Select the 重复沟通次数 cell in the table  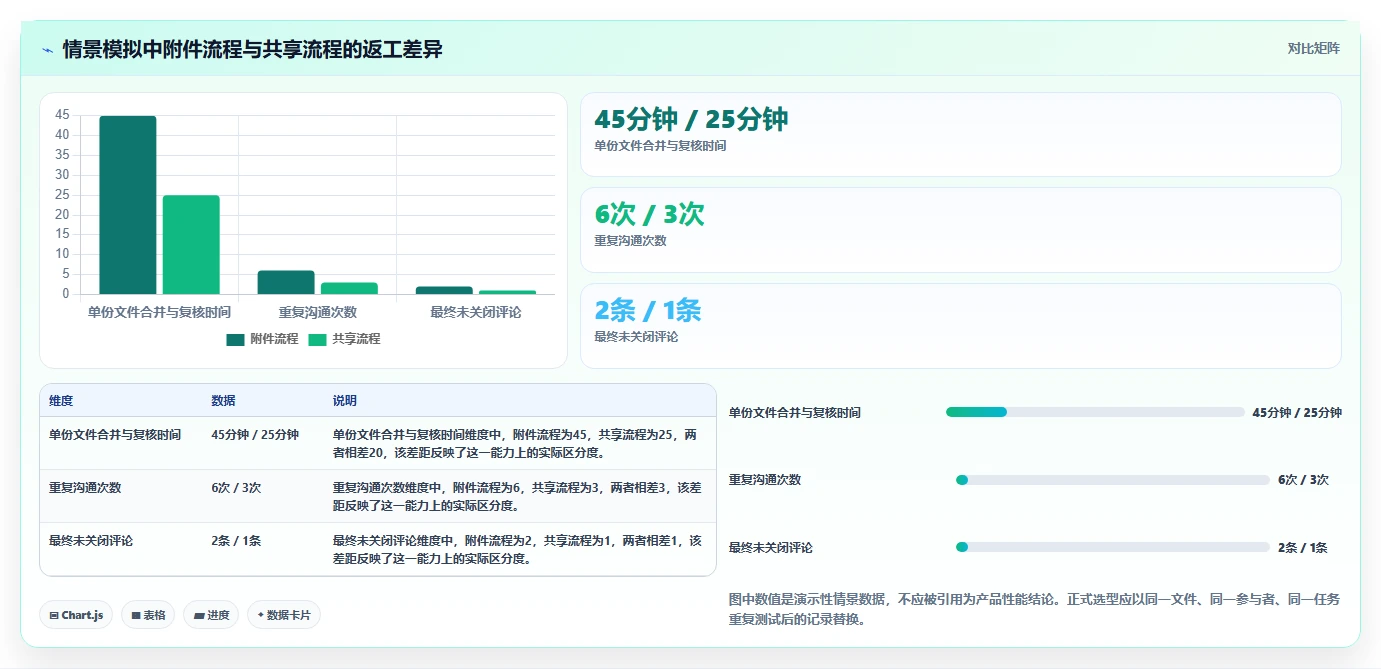[85, 488]
